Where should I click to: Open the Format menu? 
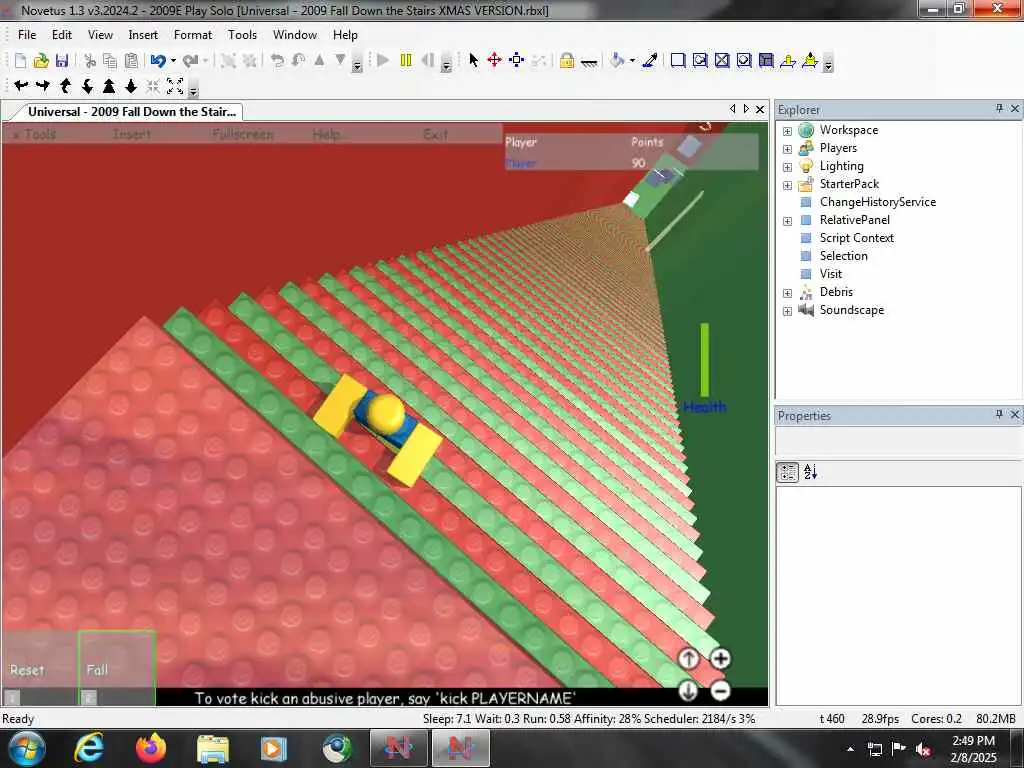pos(193,35)
